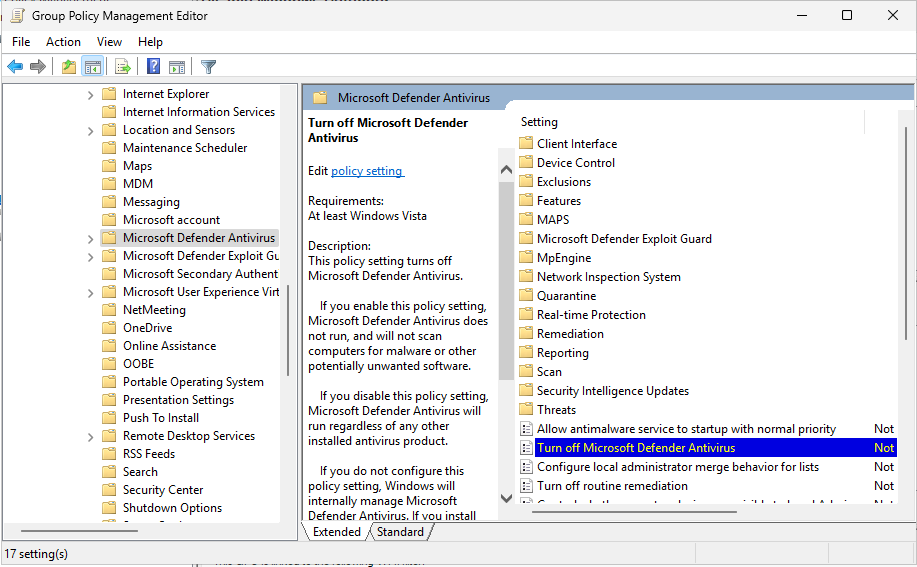
Task: Click description pane scroll down arrow
Action: tap(506, 498)
